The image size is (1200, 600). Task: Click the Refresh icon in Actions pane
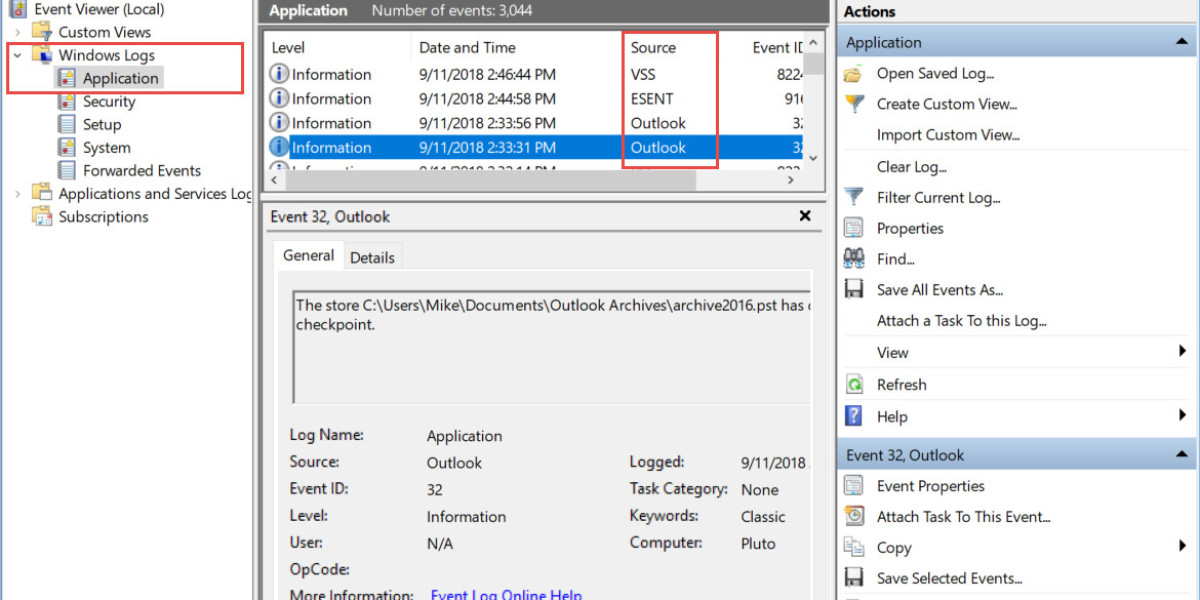point(853,385)
